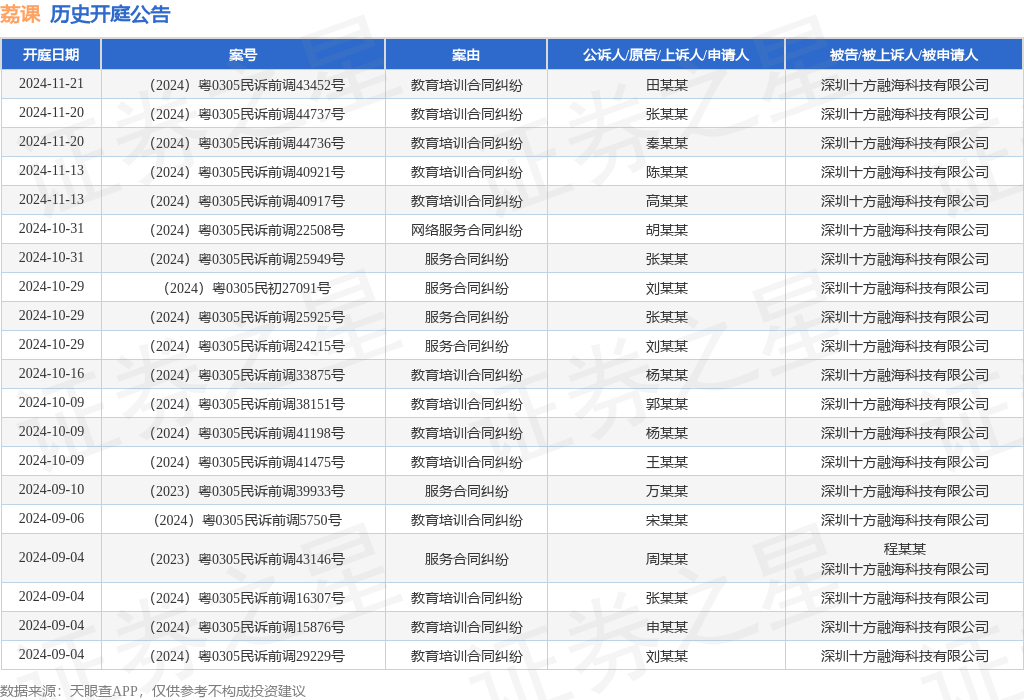The width and height of the screenshot is (1024, 700).
Task: Click 深圳十方融海科技有限公司 in the top row
Action: tap(903, 84)
